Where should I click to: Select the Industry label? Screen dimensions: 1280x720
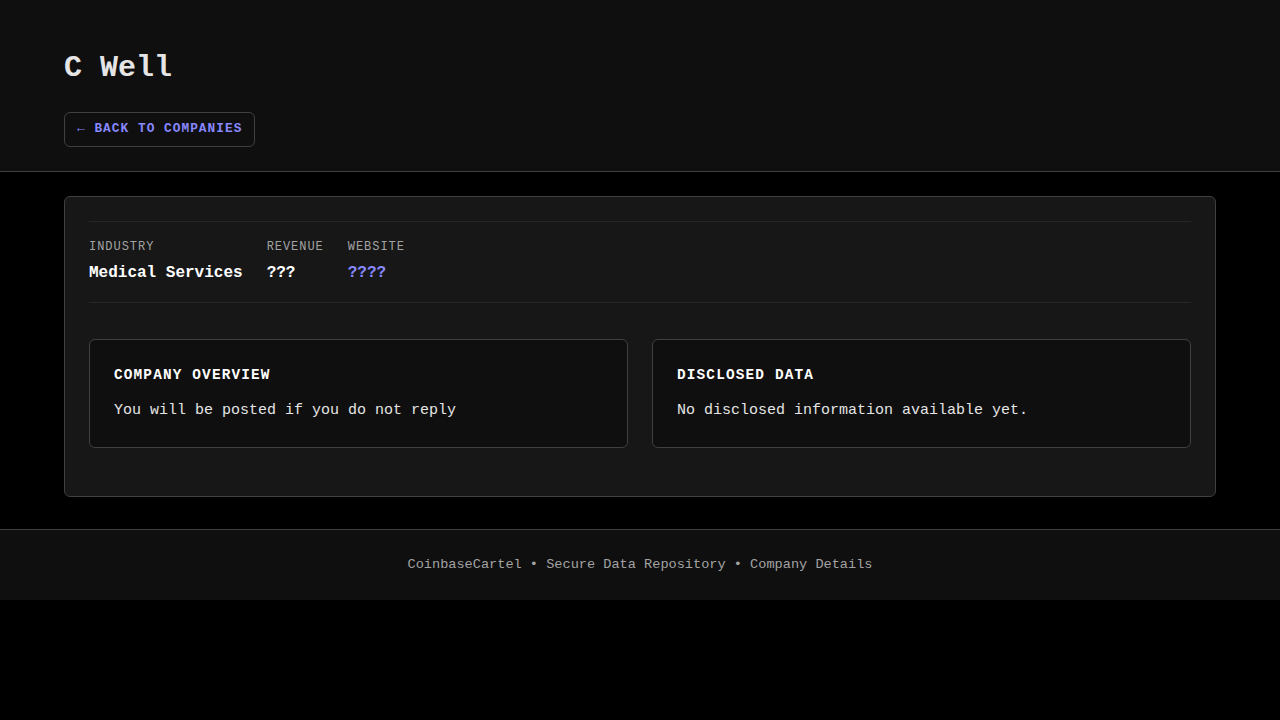pos(121,246)
